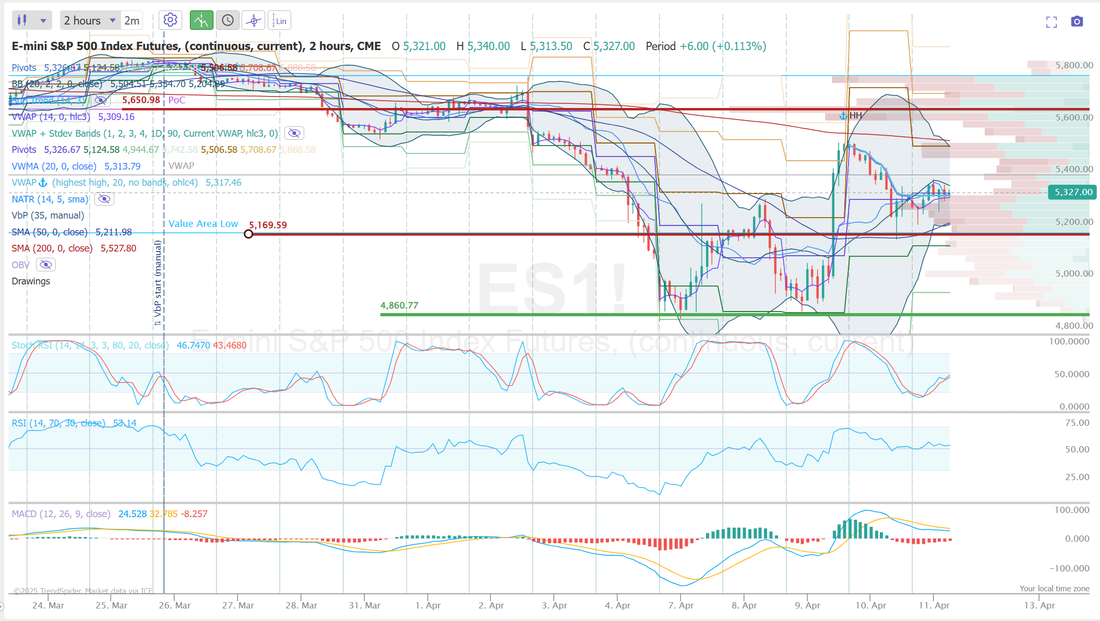Image resolution: width=1100 pixels, height=621 pixels.
Task: Open the candlestick chart type selector
Action: pyautogui.click(x=22, y=20)
